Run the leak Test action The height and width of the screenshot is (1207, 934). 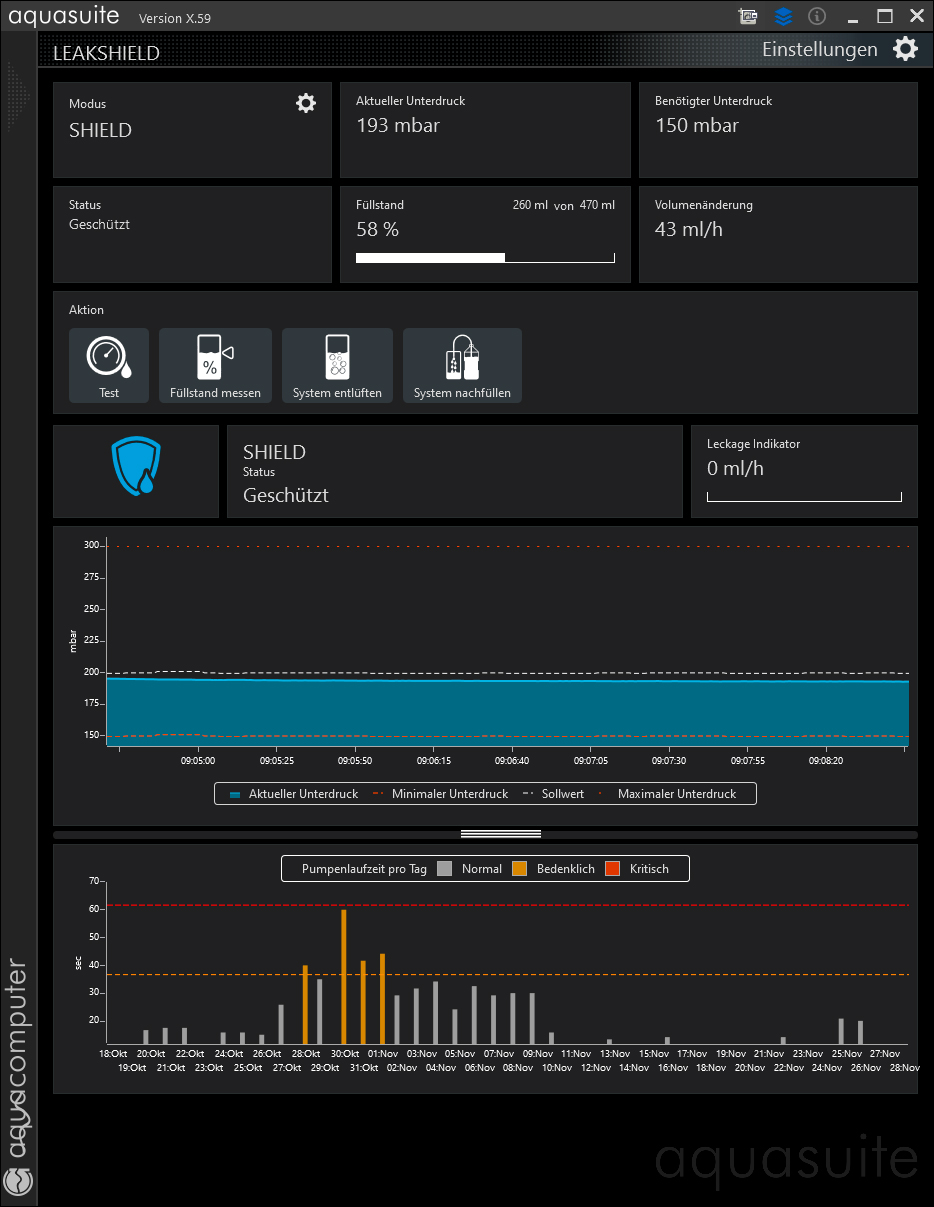tap(109, 366)
